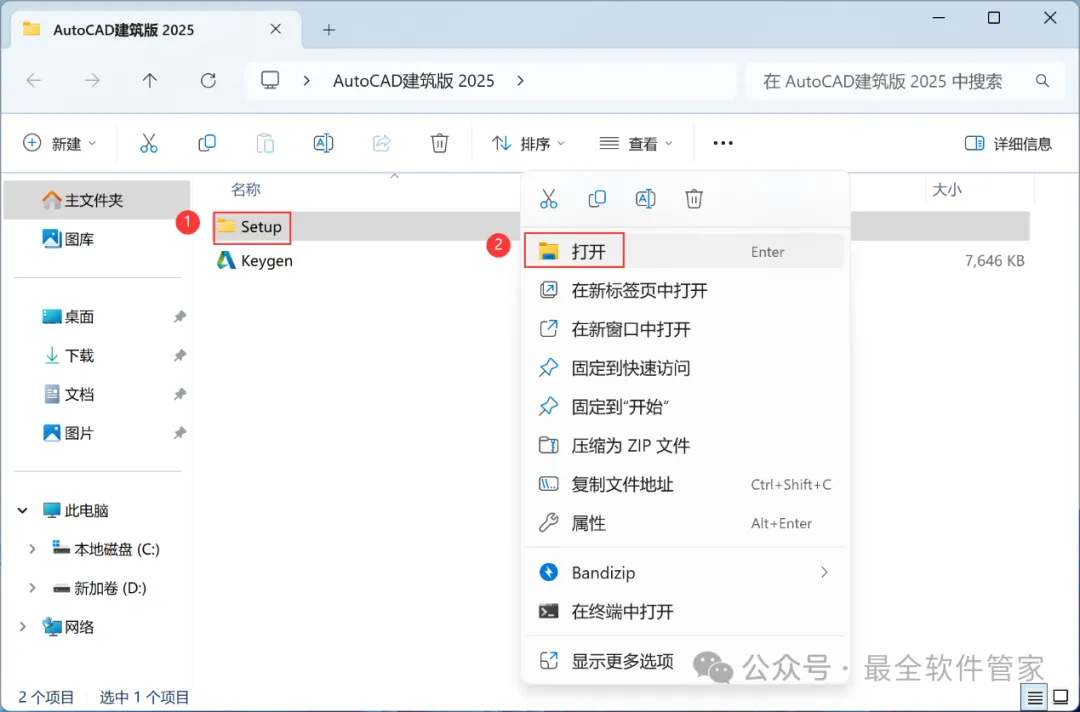The width and height of the screenshot is (1080, 712).
Task: Switch to large thumbnails view in the status bar
Action: 1061,698
